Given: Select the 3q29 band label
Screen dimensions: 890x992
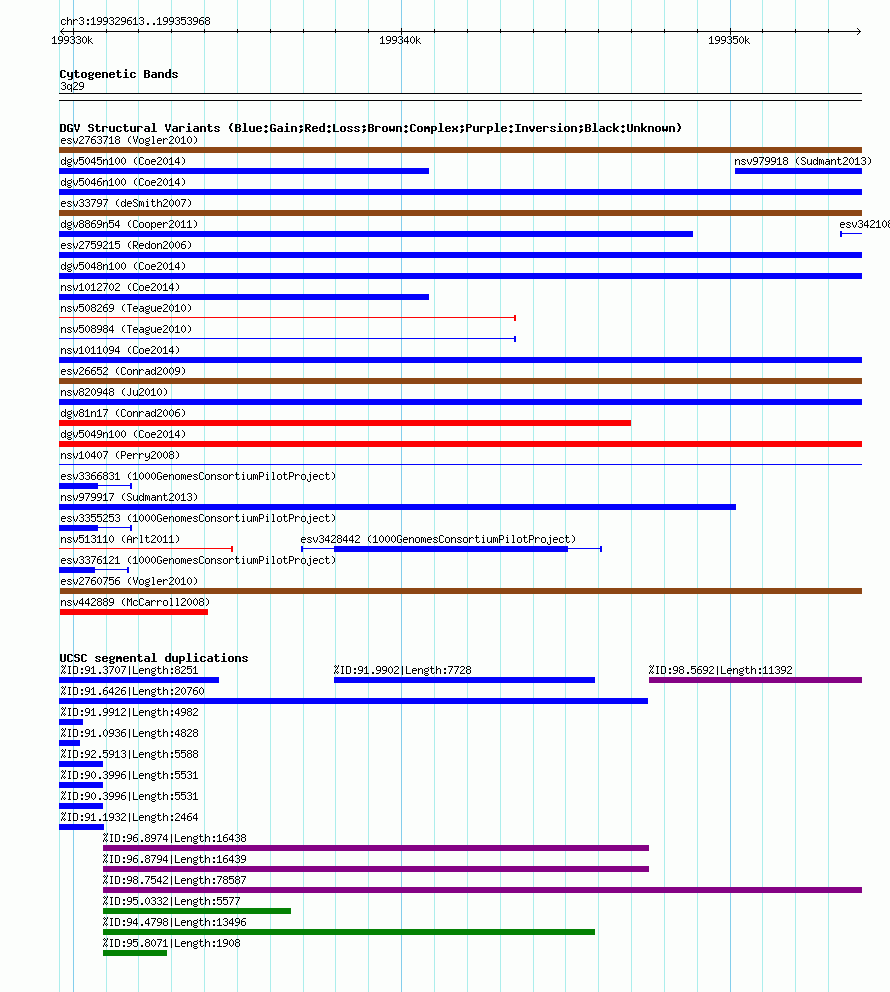Looking at the screenshot, I should [72, 86].
